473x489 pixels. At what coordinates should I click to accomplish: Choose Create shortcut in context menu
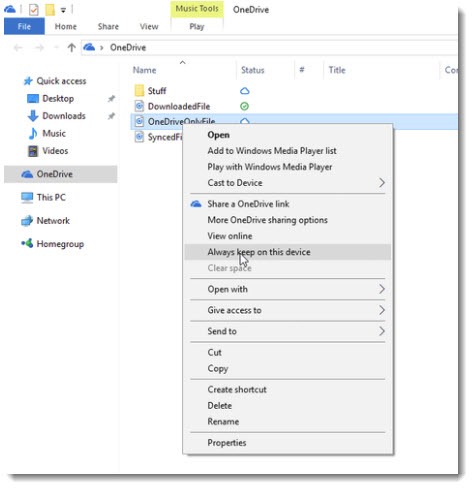(x=237, y=390)
